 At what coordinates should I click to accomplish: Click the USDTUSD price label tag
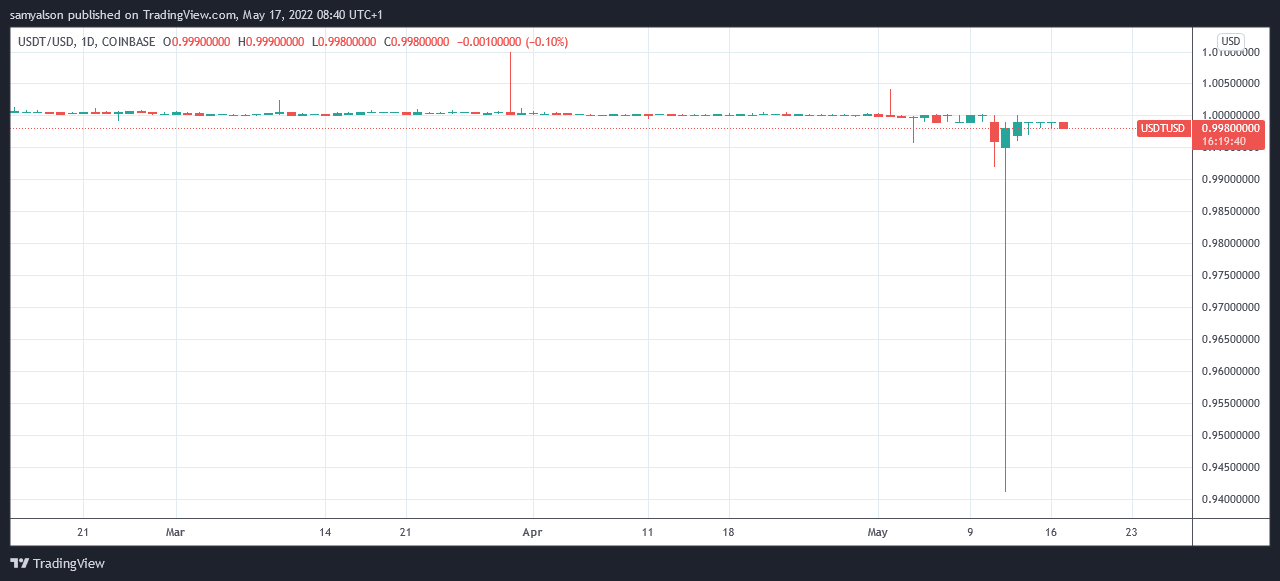1164,128
